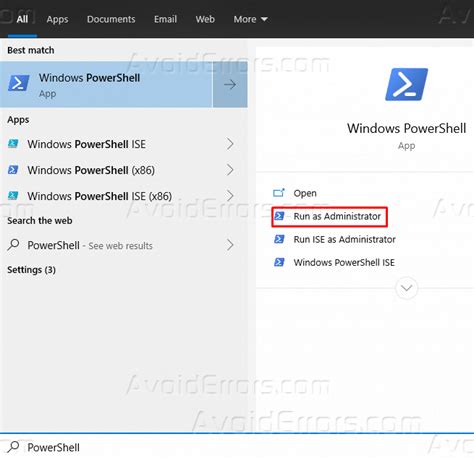Click the Windows PowerShell (x86) list icon
The height and width of the screenshot is (460, 474).
(13, 170)
